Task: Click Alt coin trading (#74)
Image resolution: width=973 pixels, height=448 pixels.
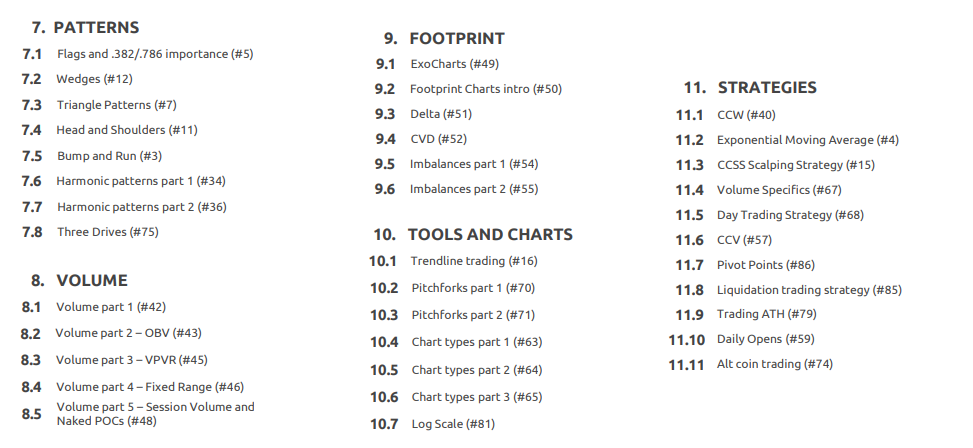Action: tap(774, 364)
